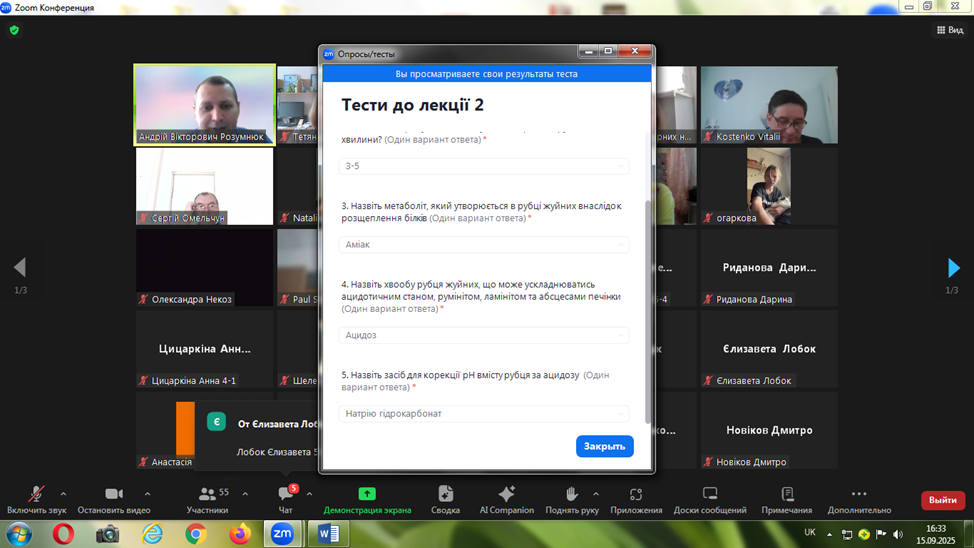Image resolution: width=974 pixels, height=548 pixels.
Task: Raise hand with Поднять руку
Action: pos(572,500)
